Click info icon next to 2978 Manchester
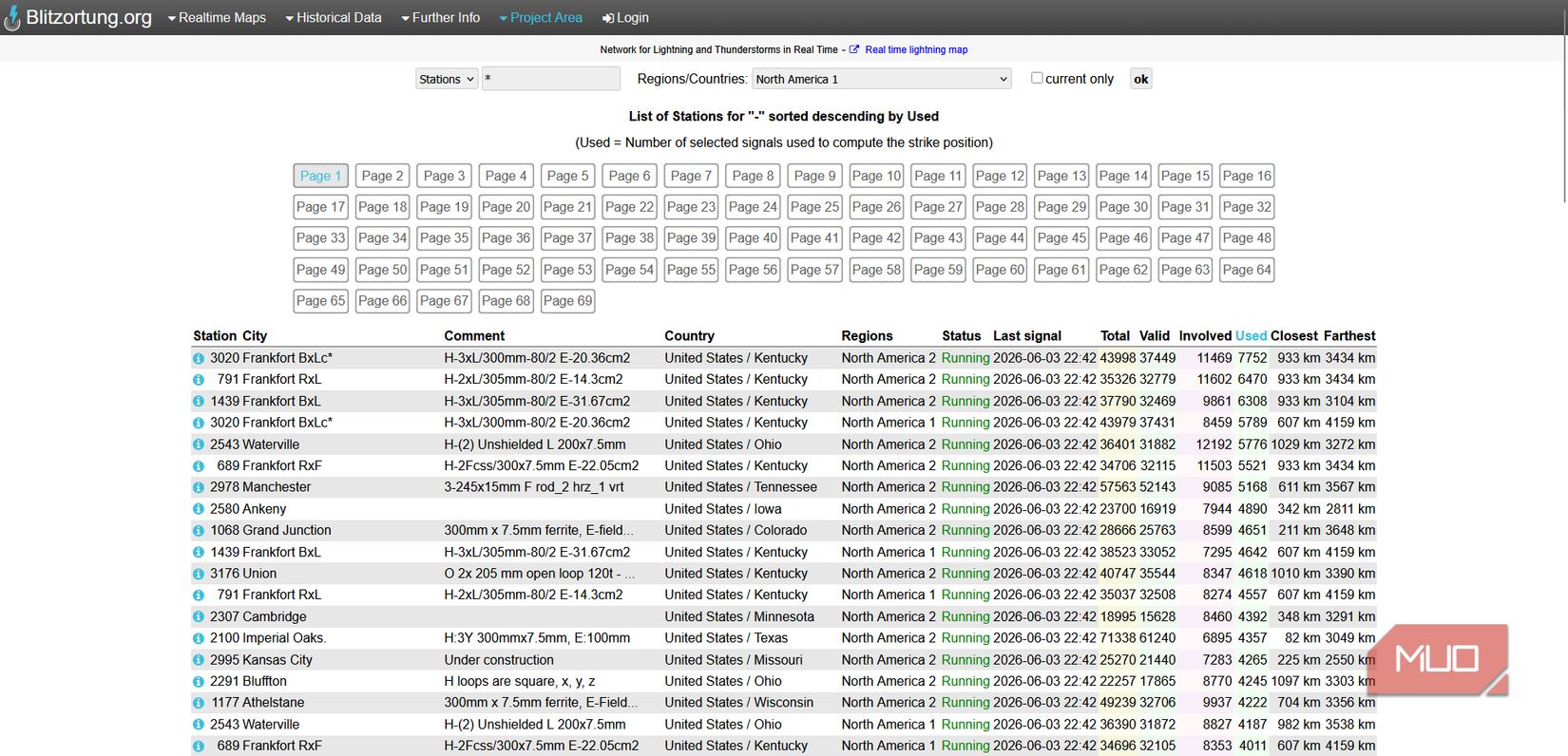The width and height of the screenshot is (1568, 756). point(199,487)
